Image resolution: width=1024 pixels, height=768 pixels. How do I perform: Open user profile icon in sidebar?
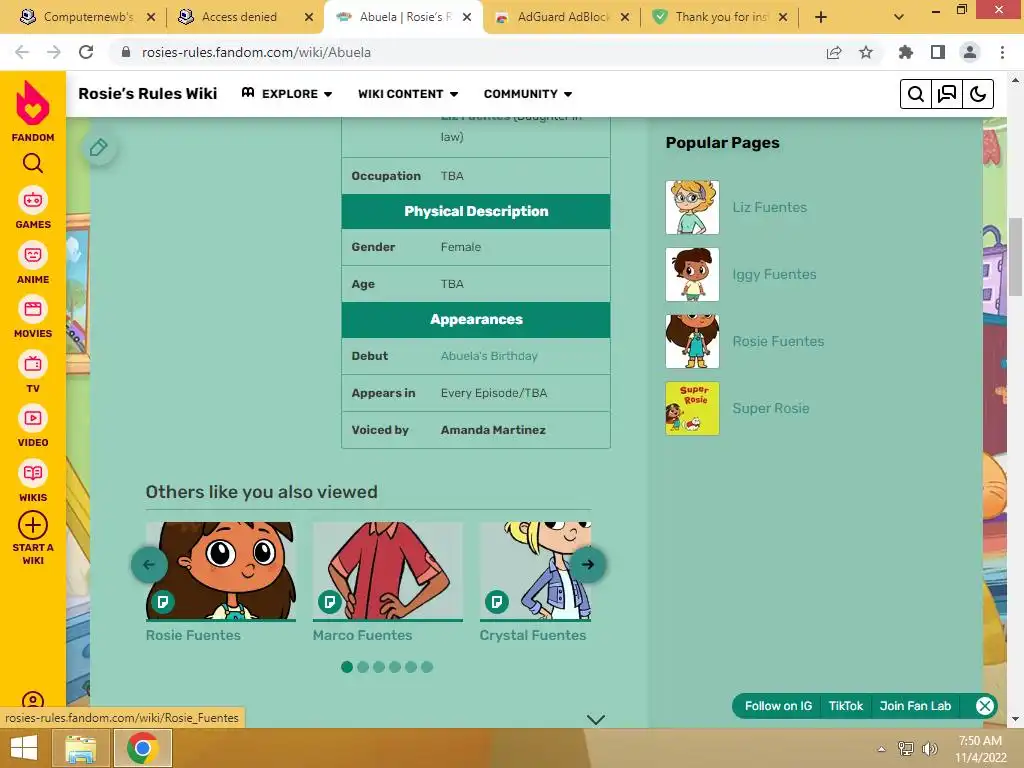point(33,700)
